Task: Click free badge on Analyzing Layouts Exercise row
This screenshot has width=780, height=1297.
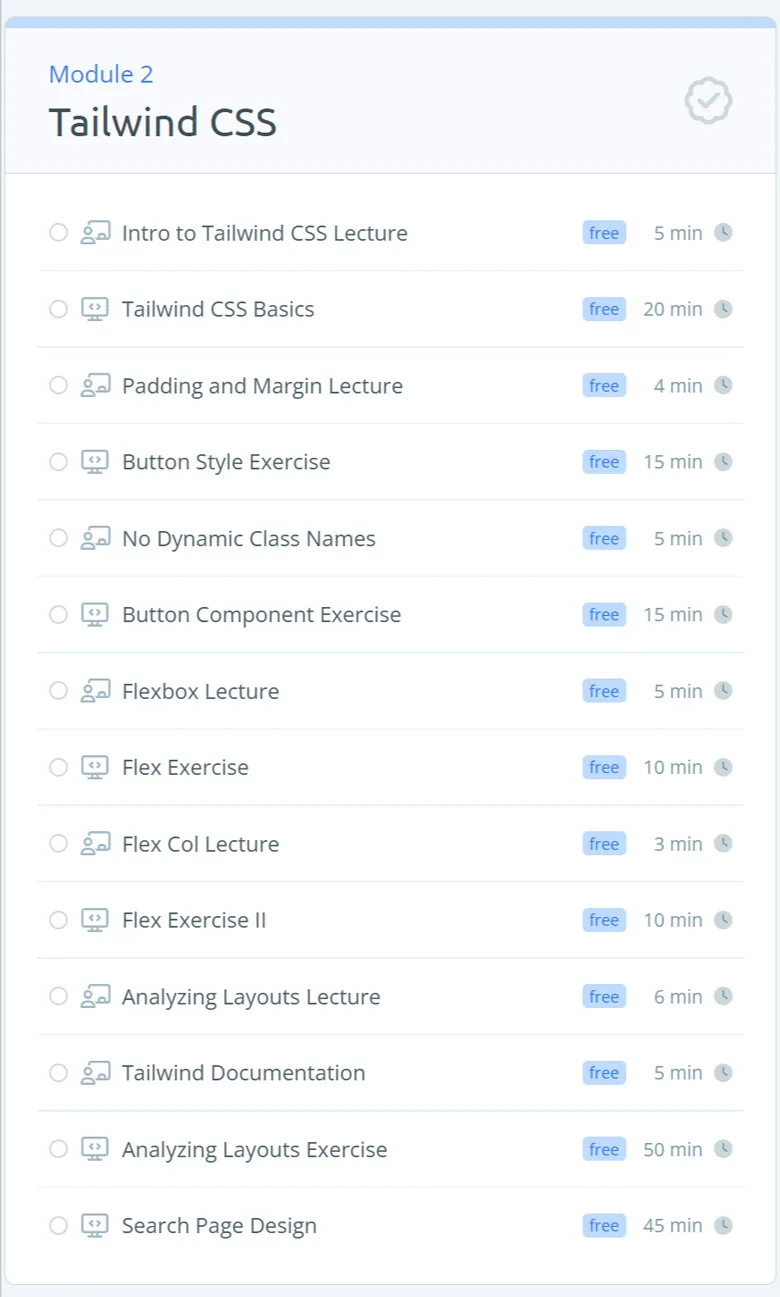Action: [x=604, y=1149]
